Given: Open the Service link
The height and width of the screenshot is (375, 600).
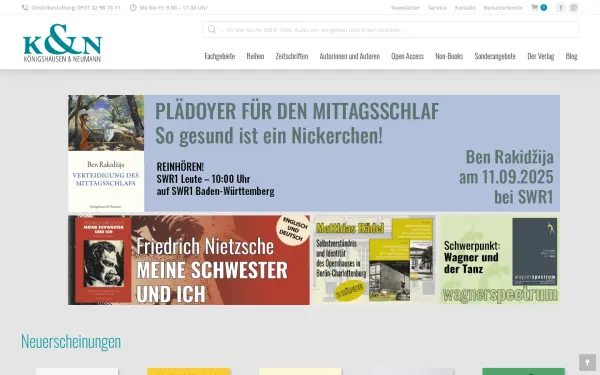Looking at the screenshot, I should (x=437, y=8).
